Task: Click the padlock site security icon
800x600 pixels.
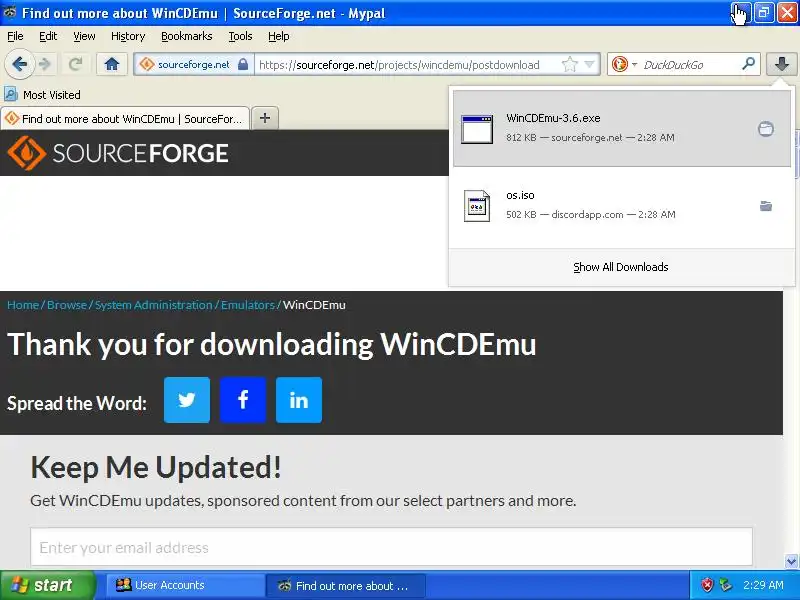Action: [243, 64]
